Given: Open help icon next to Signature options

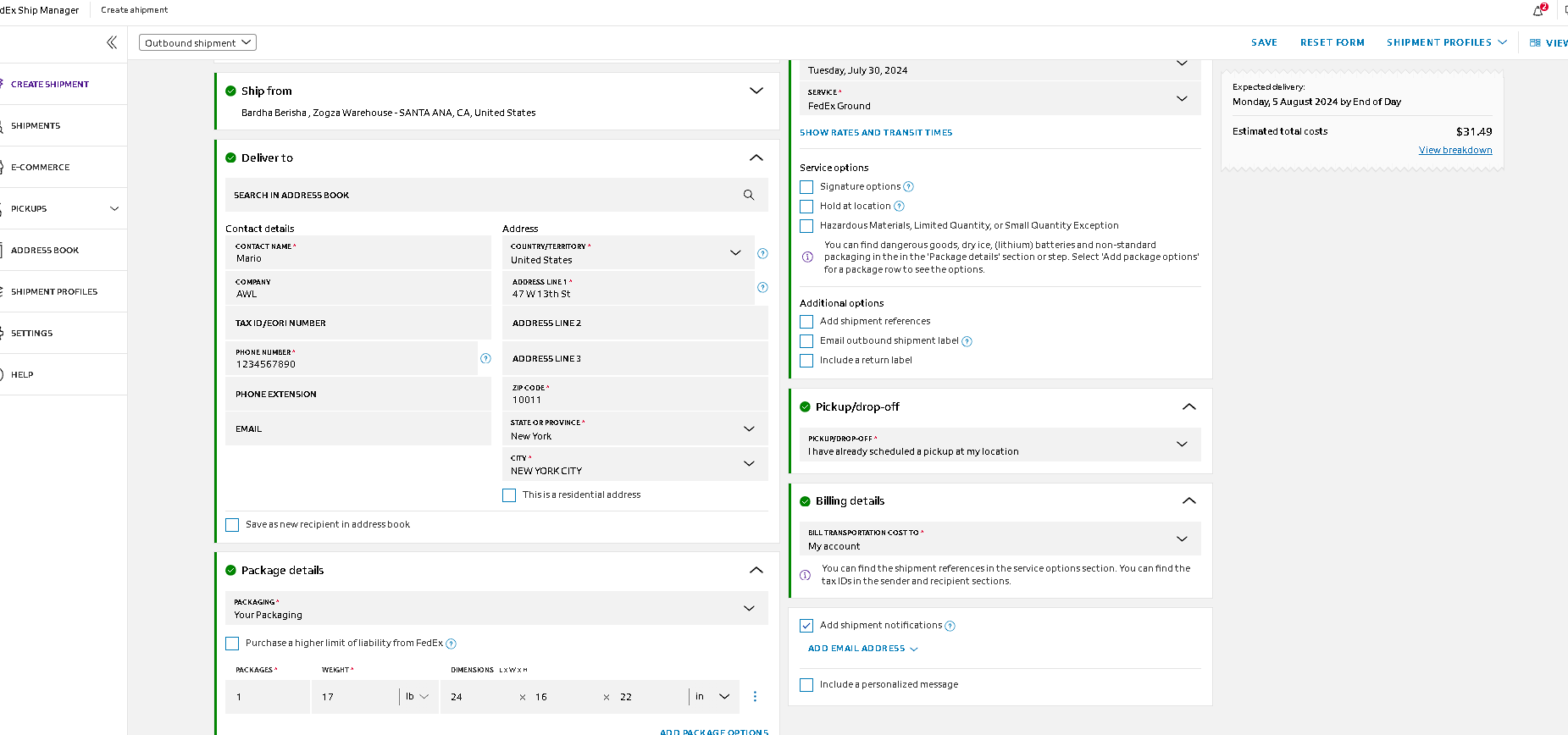Looking at the screenshot, I should 908,187.
